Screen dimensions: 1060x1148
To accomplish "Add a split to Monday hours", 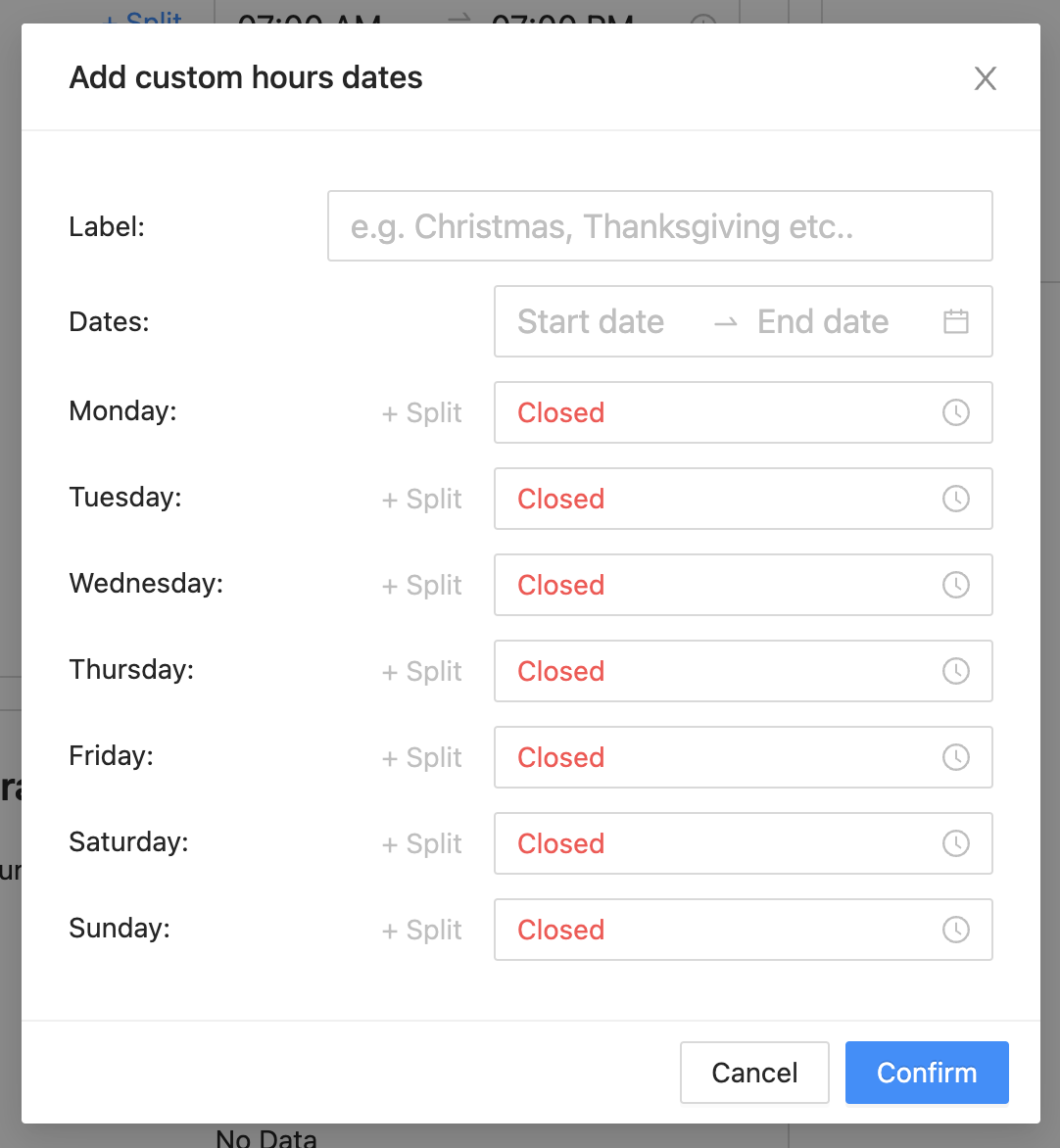I will (421, 413).
